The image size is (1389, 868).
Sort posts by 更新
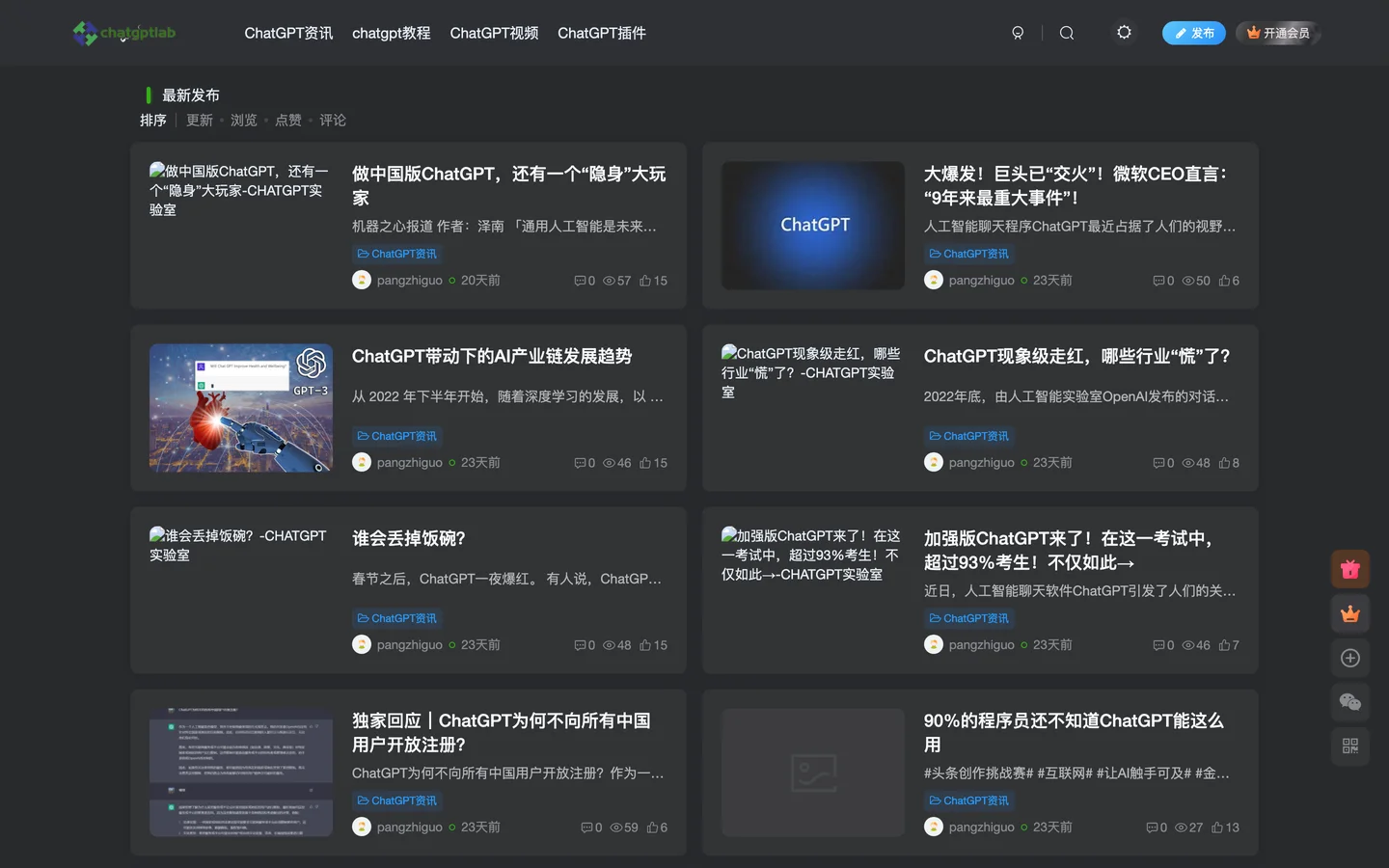pos(200,121)
